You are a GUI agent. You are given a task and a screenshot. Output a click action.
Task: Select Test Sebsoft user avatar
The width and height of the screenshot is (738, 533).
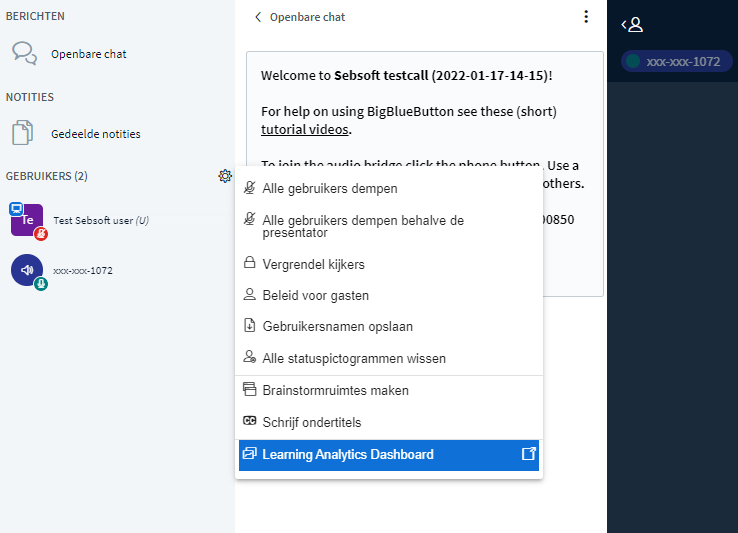coord(27,220)
